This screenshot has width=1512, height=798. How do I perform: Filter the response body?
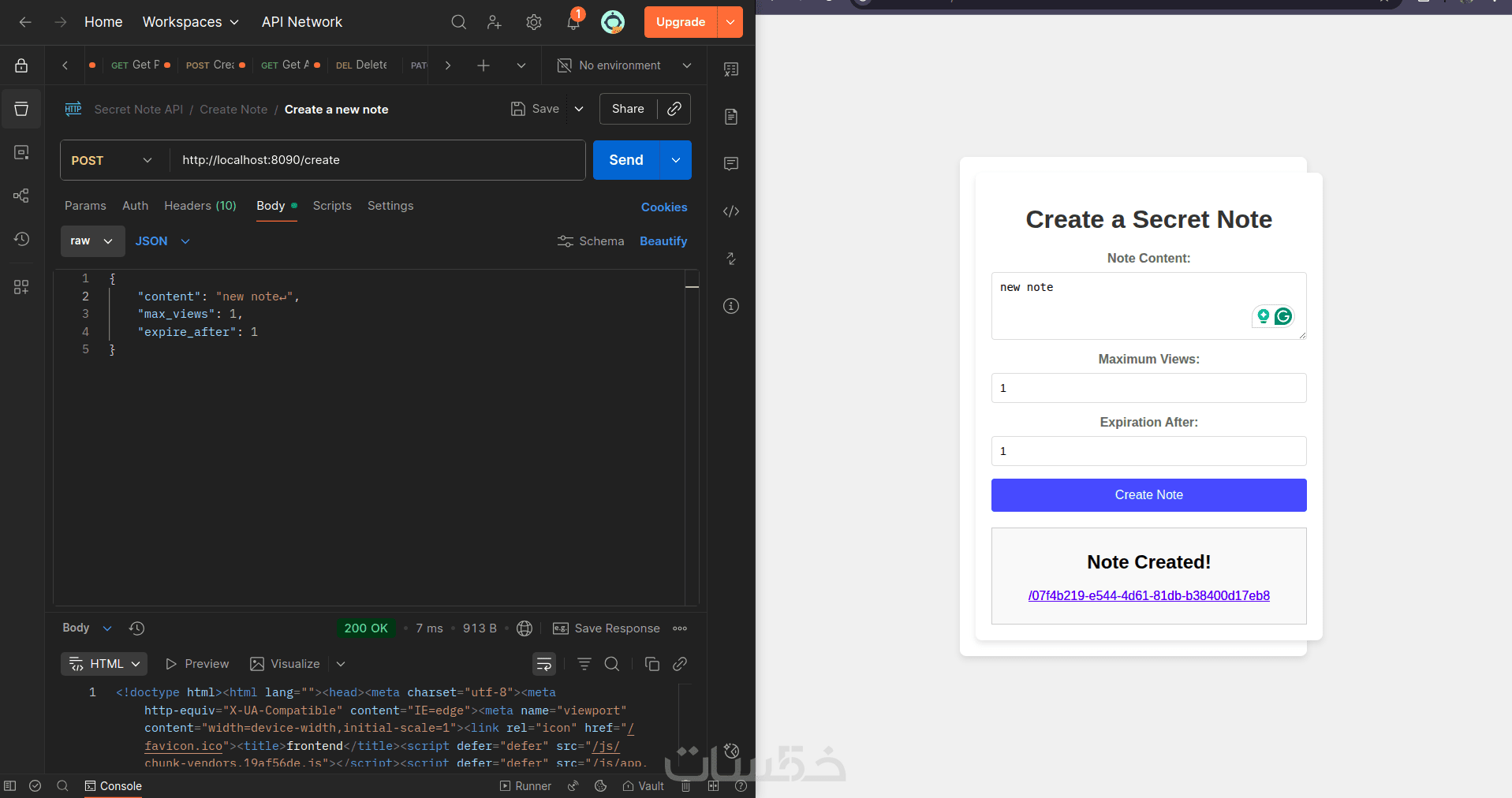(x=584, y=664)
